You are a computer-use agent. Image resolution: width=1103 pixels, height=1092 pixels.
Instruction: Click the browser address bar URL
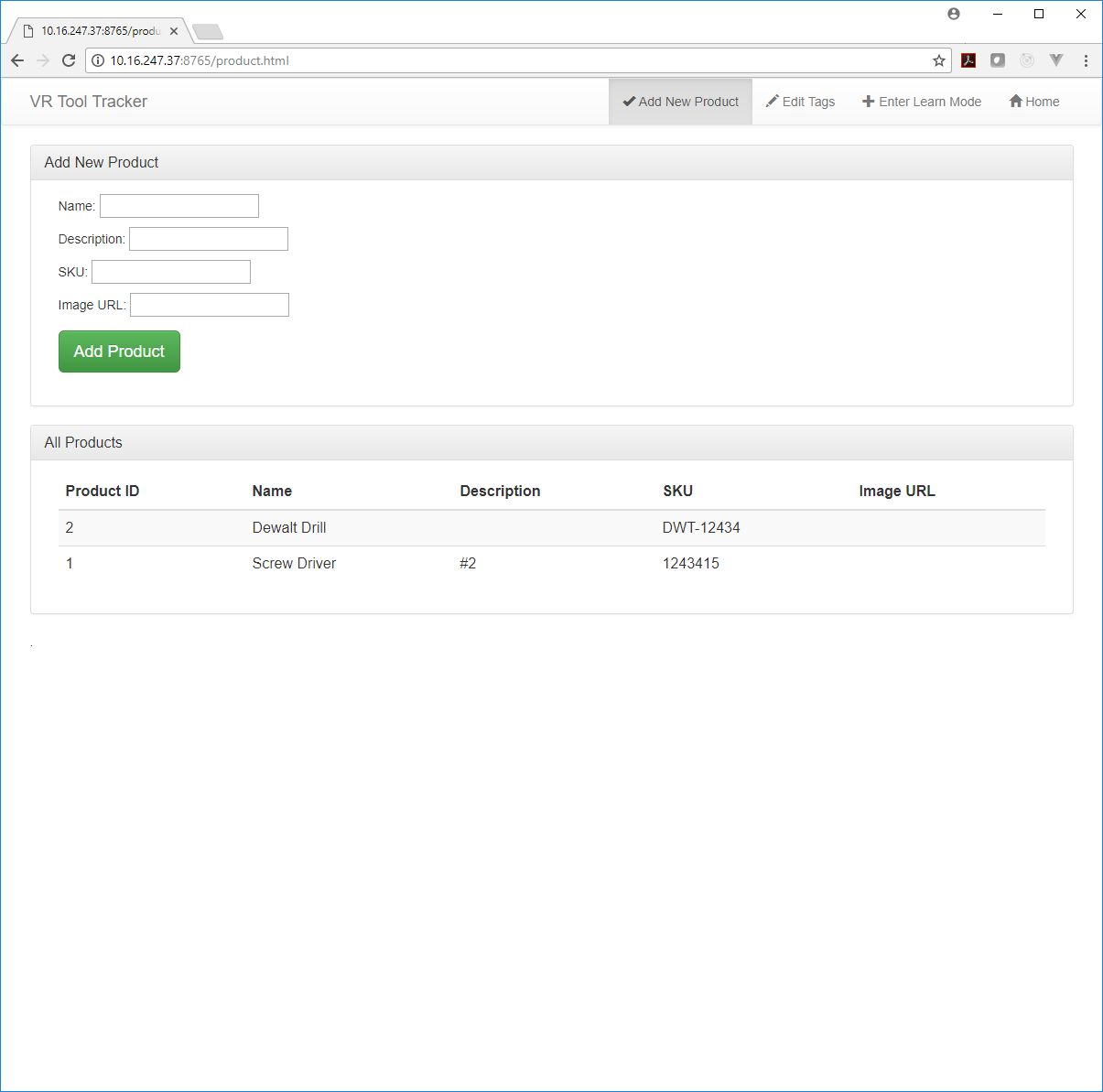(x=458, y=60)
